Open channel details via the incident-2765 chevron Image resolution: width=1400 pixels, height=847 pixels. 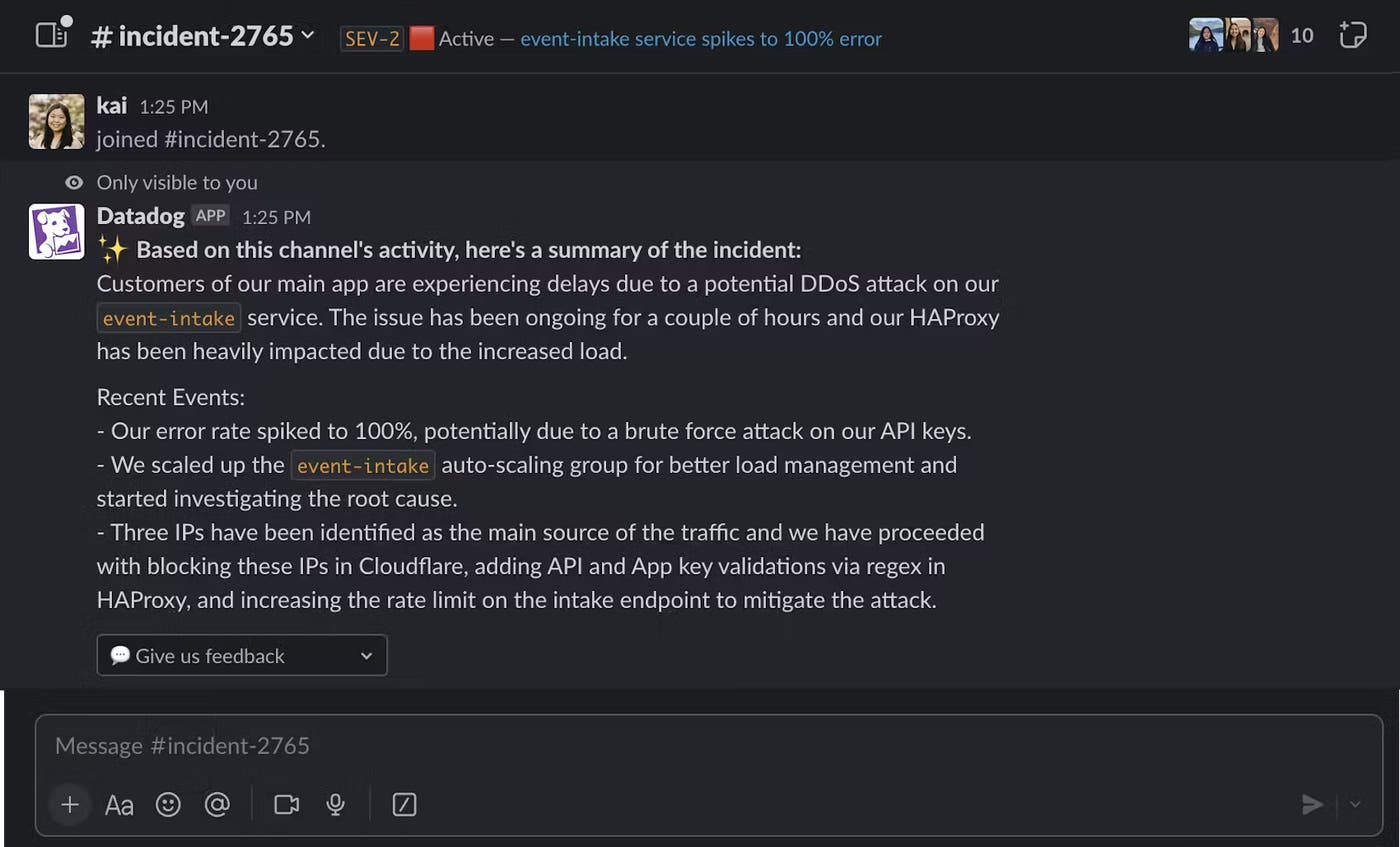307,35
